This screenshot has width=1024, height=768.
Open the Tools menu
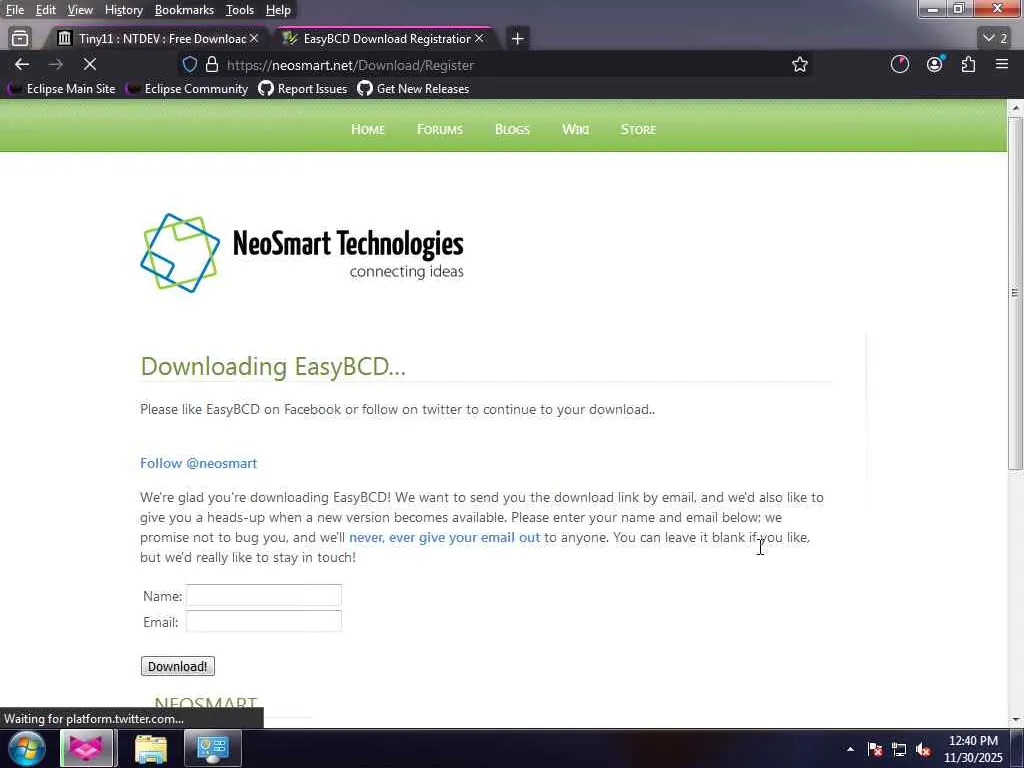pyautogui.click(x=240, y=10)
